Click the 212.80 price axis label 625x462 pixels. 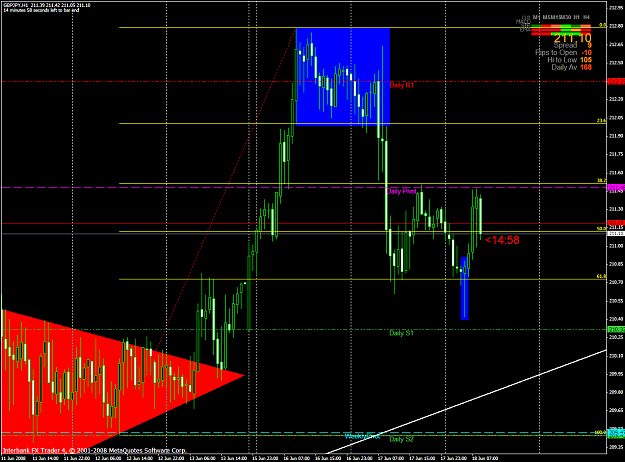(617, 26)
